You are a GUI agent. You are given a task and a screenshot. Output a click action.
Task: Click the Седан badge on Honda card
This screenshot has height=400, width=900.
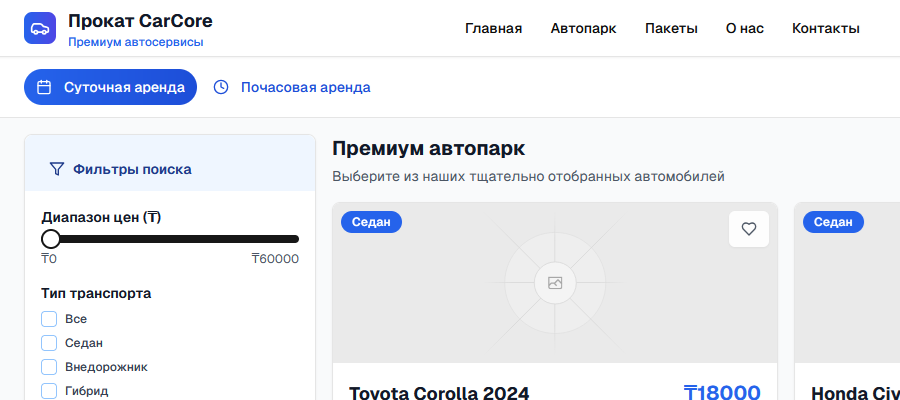click(x=833, y=222)
